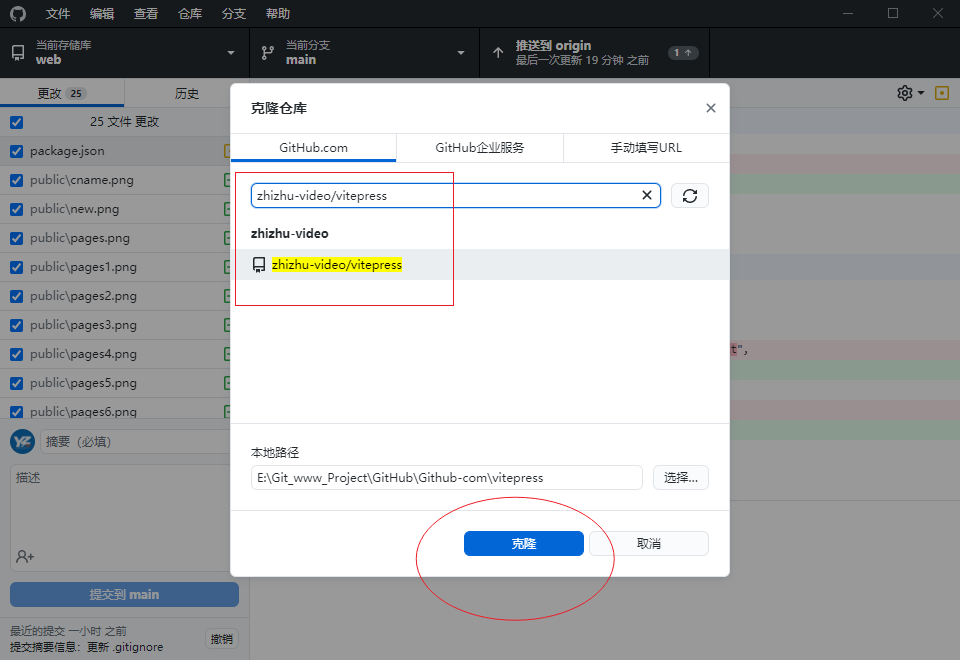Click the zhizhu-video group heading
Screen dimensions: 960x660
[290, 233]
